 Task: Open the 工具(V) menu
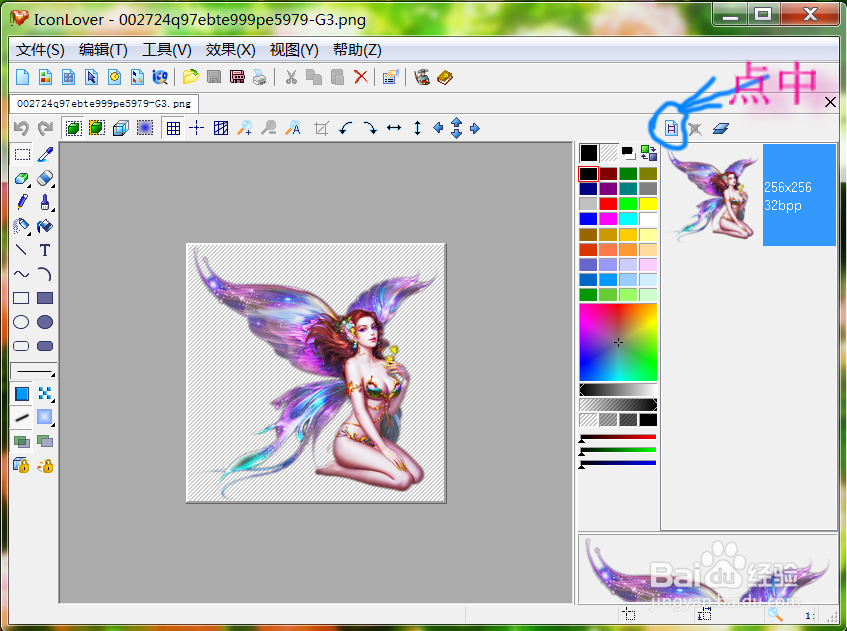(167, 50)
